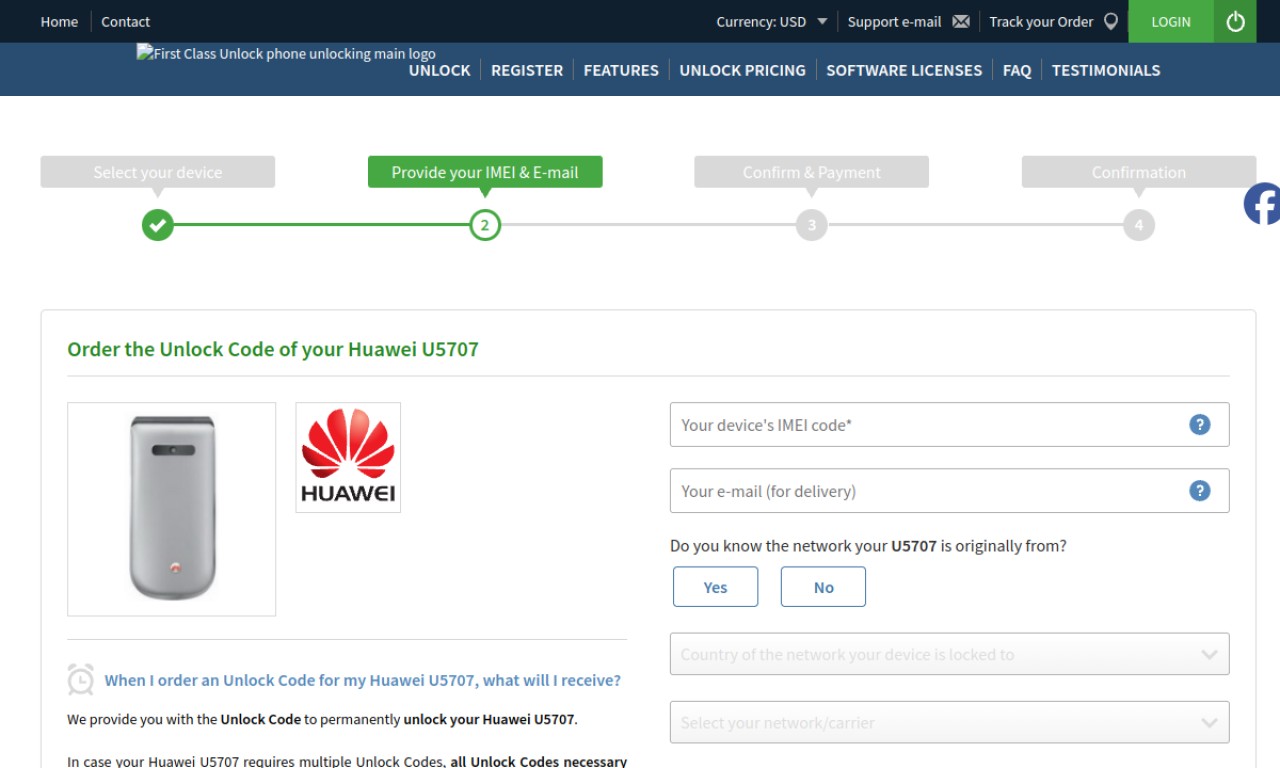Screen dimensions: 1280x768
Task: Click the IMEI code help question mark icon
Action: (x=1199, y=425)
